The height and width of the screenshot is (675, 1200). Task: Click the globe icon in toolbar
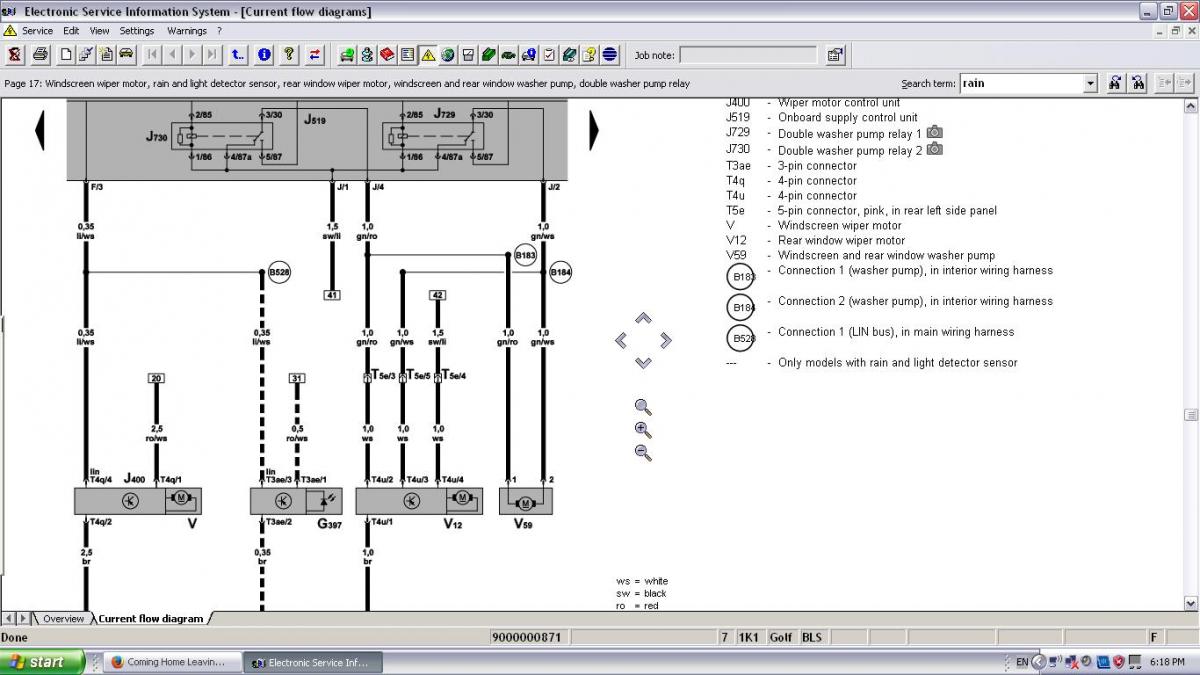(447, 54)
